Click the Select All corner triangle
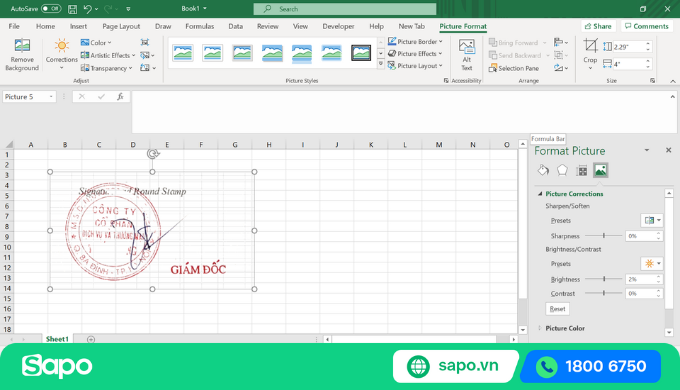The height and width of the screenshot is (390, 680). (8, 144)
